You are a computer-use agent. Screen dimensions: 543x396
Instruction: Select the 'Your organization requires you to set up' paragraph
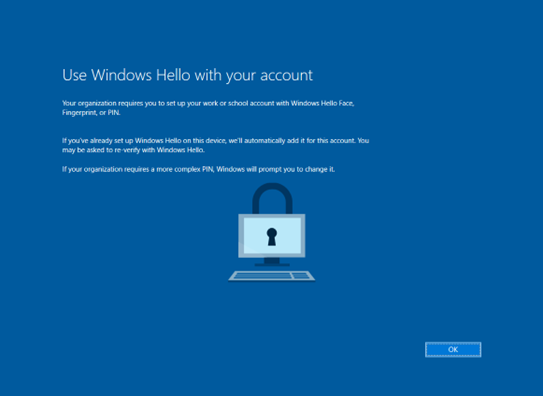[x=208, y=108]
